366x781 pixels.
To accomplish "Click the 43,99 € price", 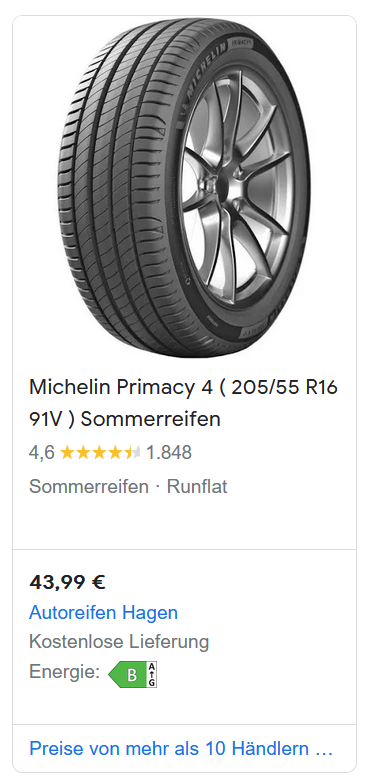I will tap(67, 582).
